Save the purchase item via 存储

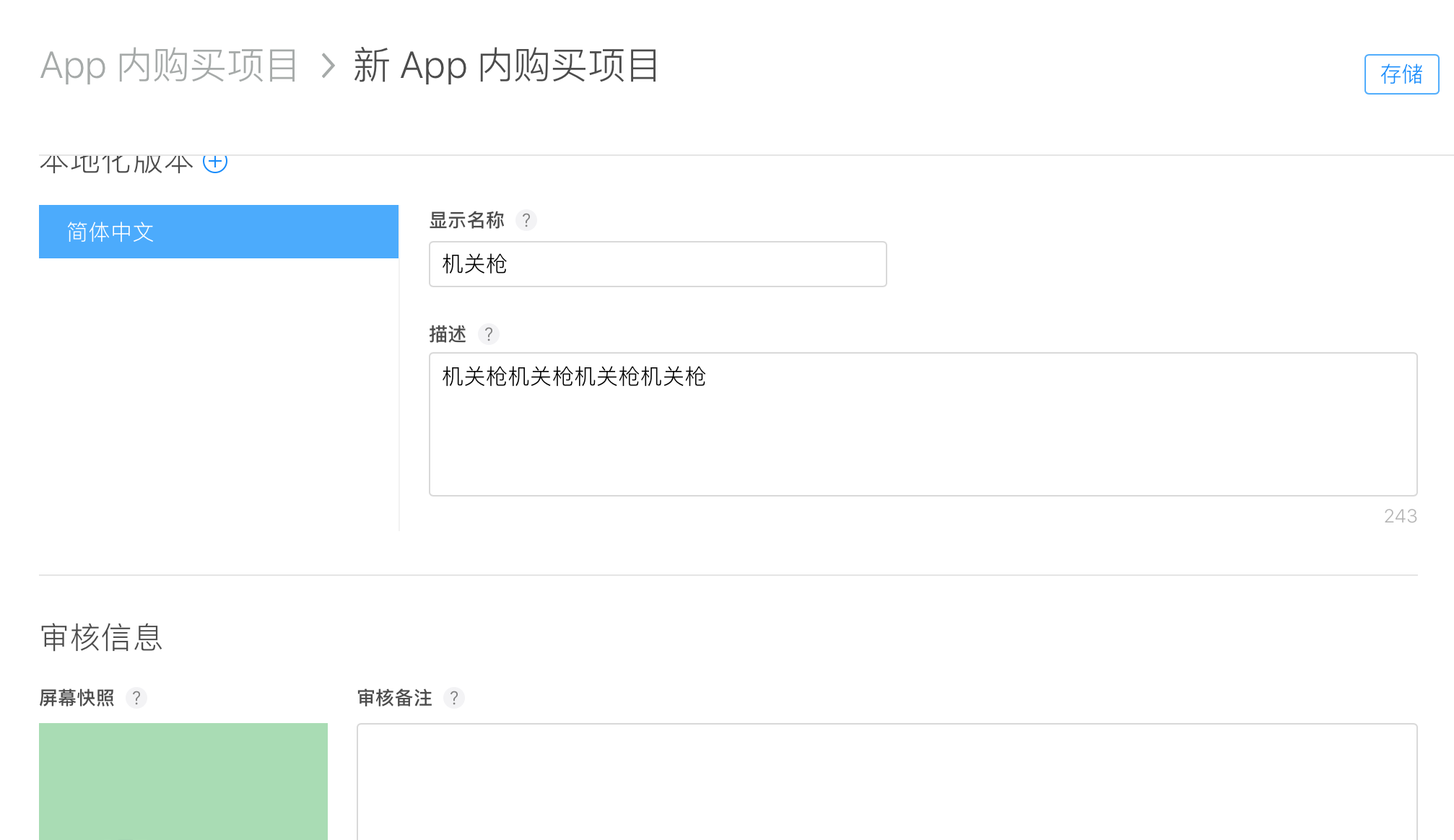(x=1401, y=74)
